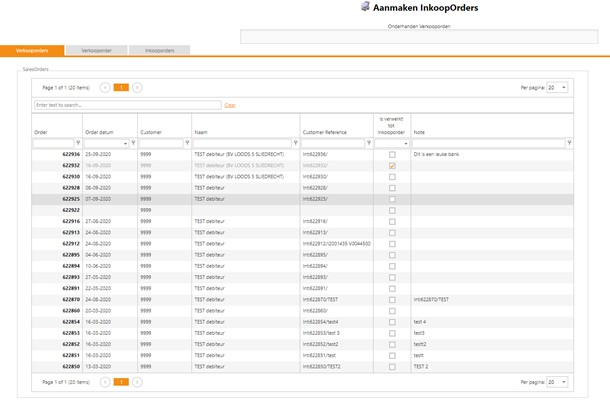Image resolution: width=610 pixels, height=404 pixels.
Task: Tick the checkbox for order 622928
Action: (x=392, y=188)
